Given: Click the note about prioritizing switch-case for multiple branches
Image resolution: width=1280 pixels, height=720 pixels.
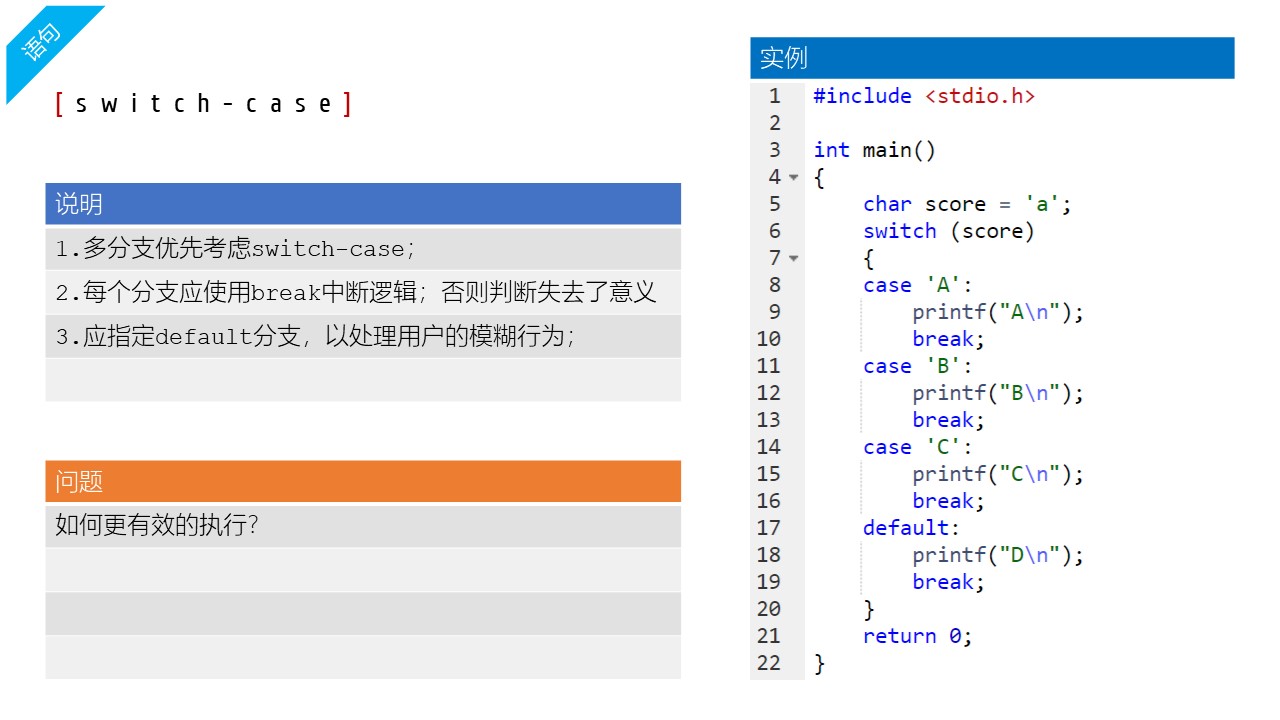Looking at the screenshot, I should (235, 249).
